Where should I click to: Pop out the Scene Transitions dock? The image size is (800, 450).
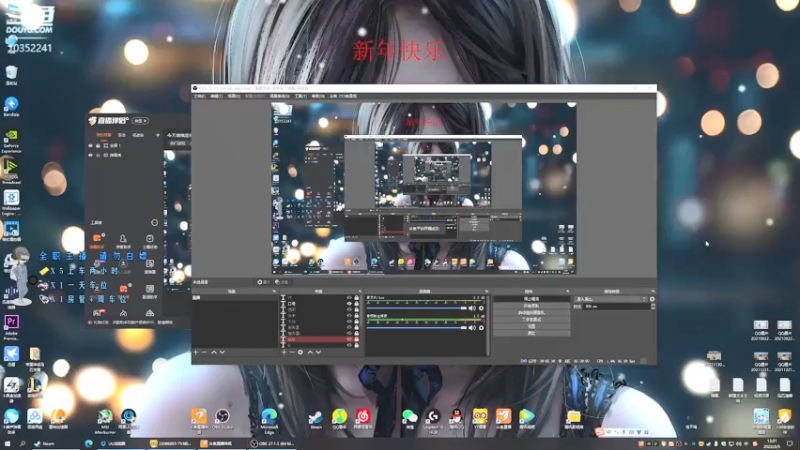click(x=653, y=291)
